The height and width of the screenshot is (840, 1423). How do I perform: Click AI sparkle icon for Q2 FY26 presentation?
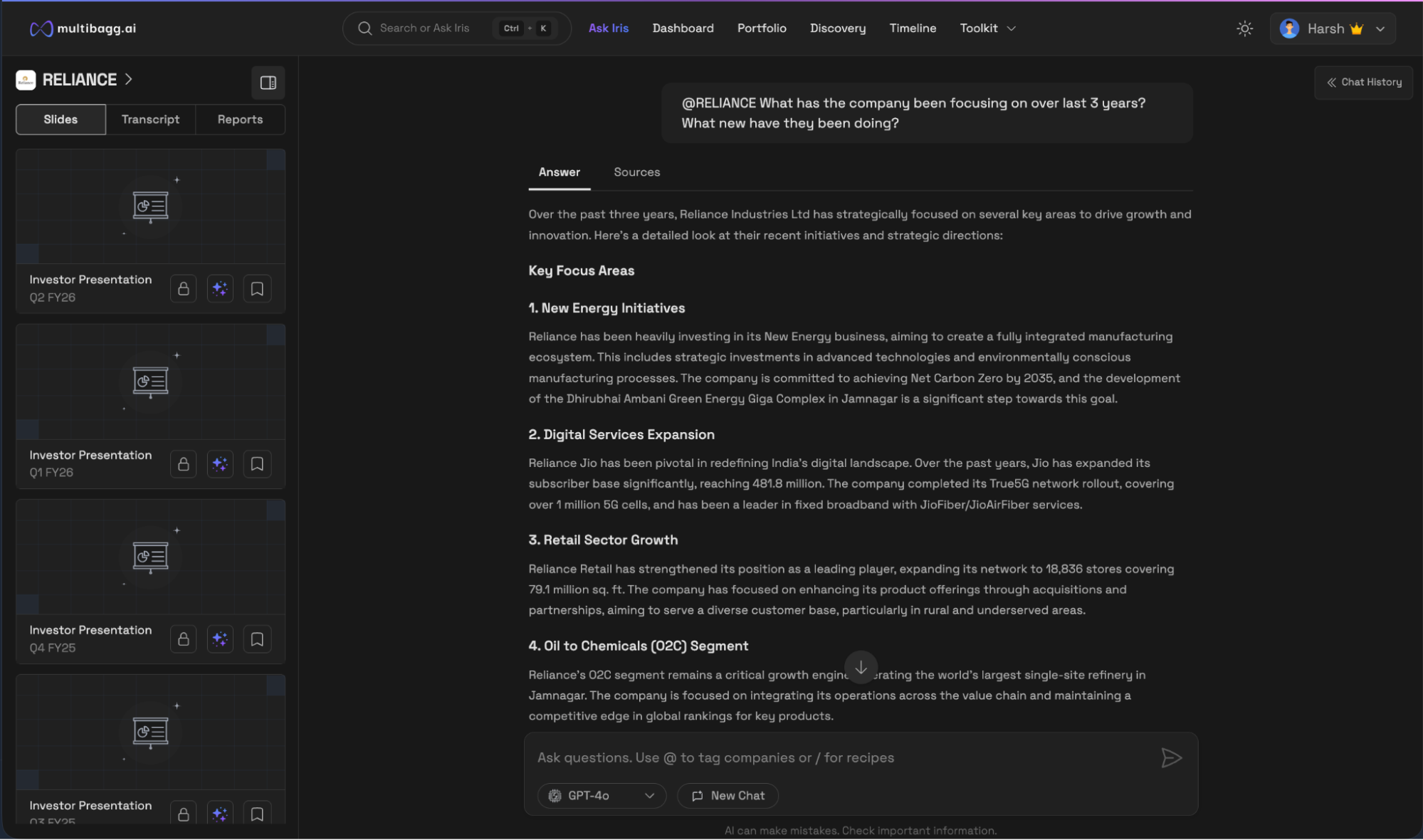220,288
